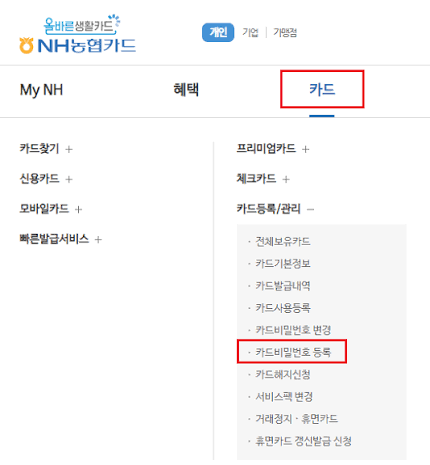This screenshot has height=465, width=430.
Task: Open the 혜택 menu
Action: coord(186,89)
